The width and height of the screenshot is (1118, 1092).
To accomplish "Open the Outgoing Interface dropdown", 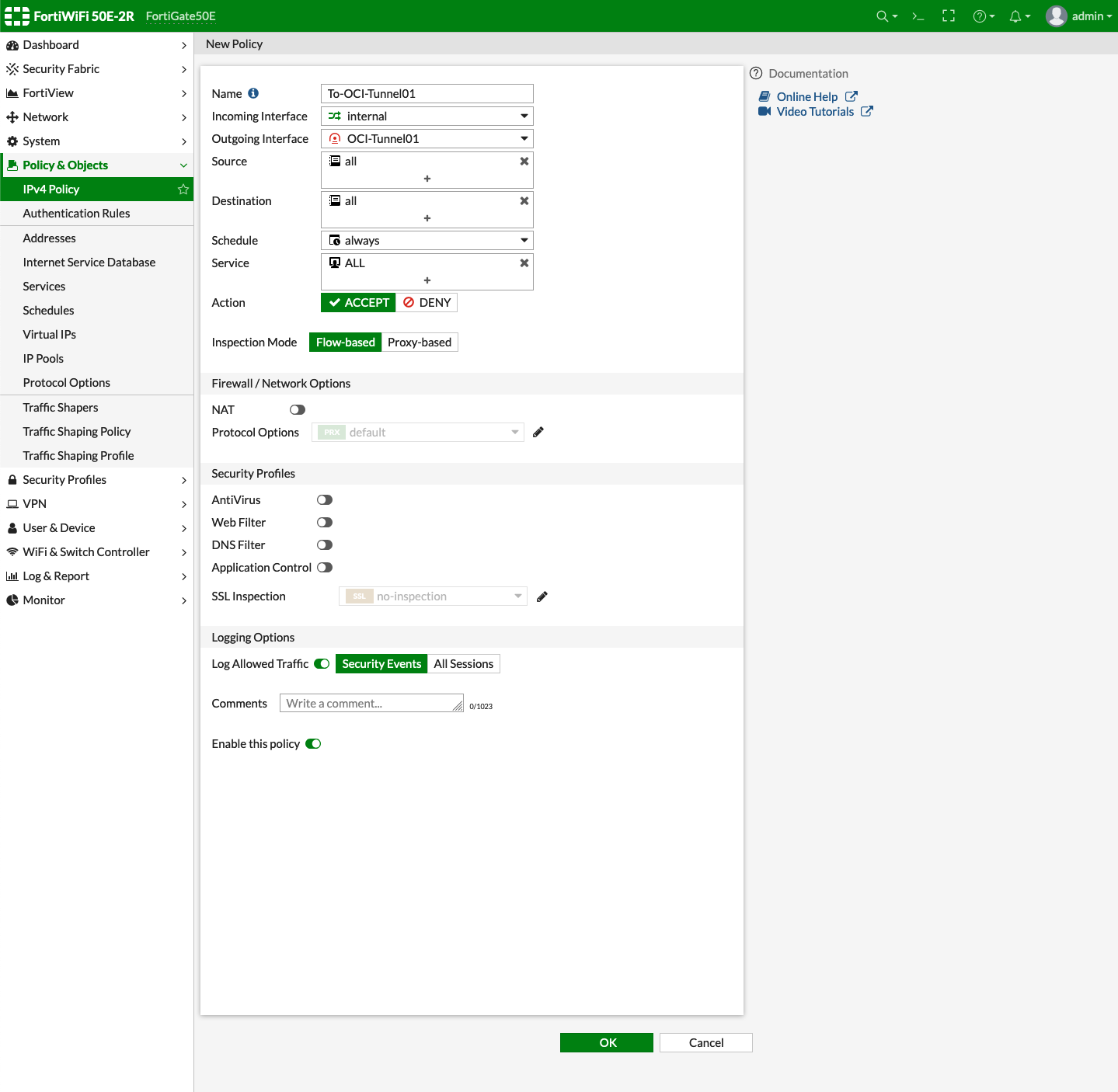I will [x=427, y=139].
